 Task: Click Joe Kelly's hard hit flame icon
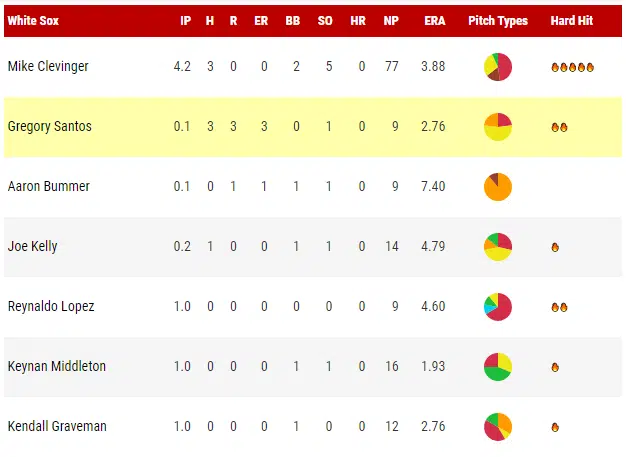click(555, 248)
